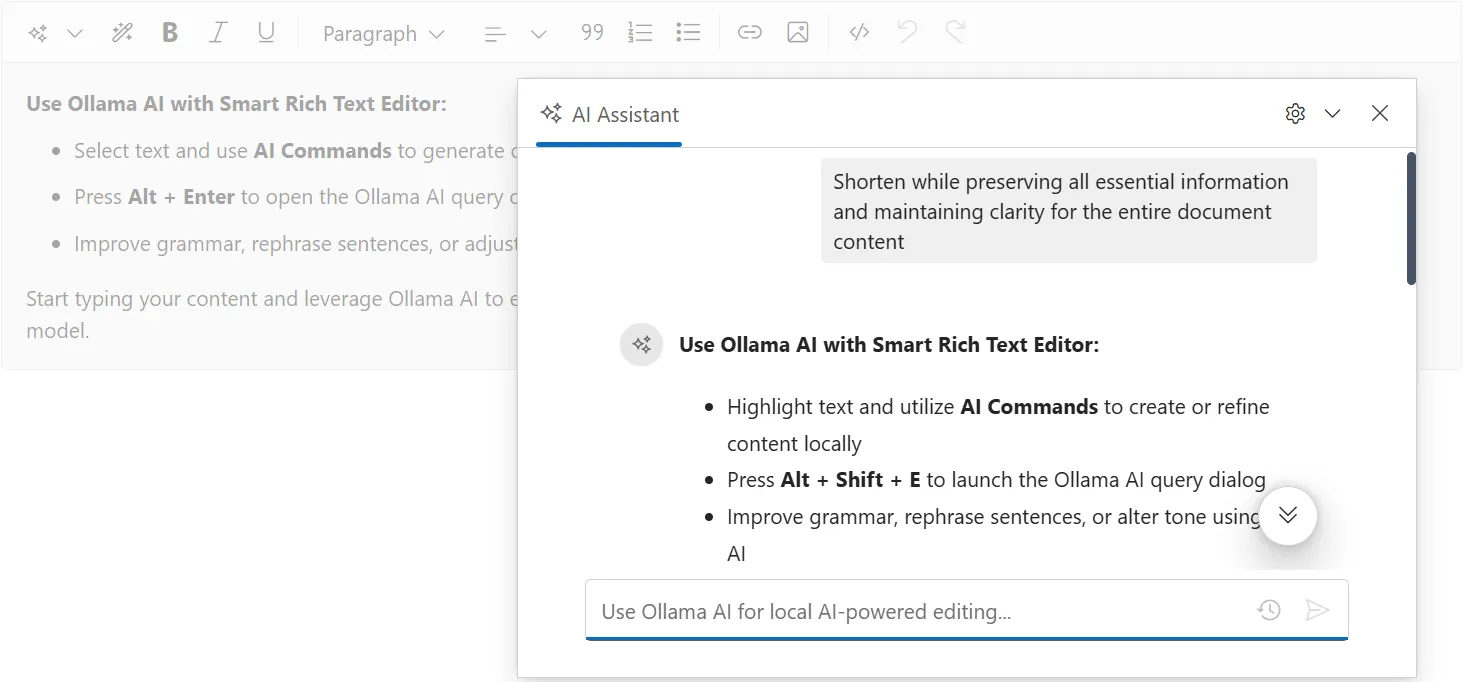Redo the last edit
The image size is (1464, 682).
pos(955,33)
